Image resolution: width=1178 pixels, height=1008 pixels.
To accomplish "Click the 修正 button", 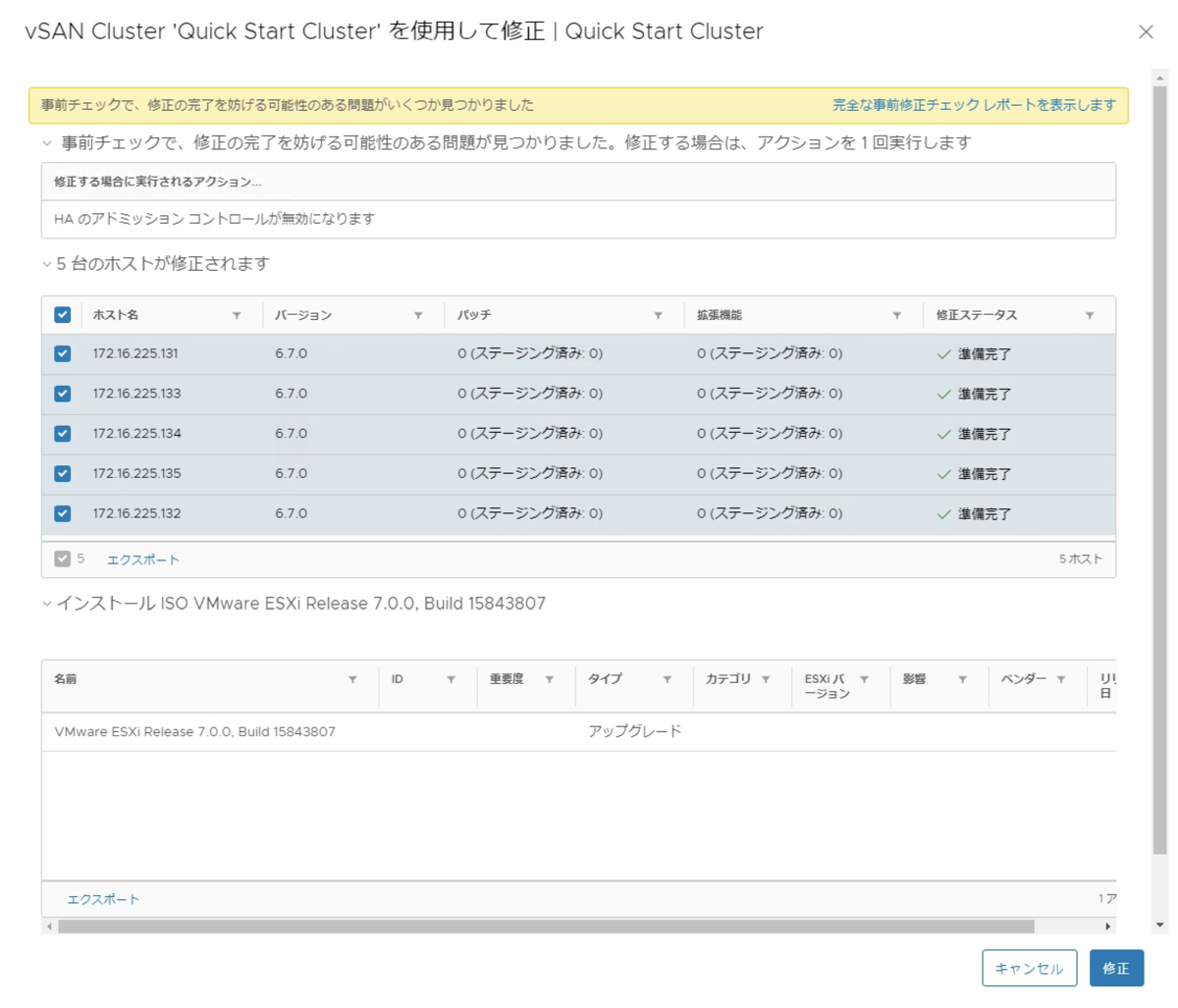I will click(x=1116, y=968).
